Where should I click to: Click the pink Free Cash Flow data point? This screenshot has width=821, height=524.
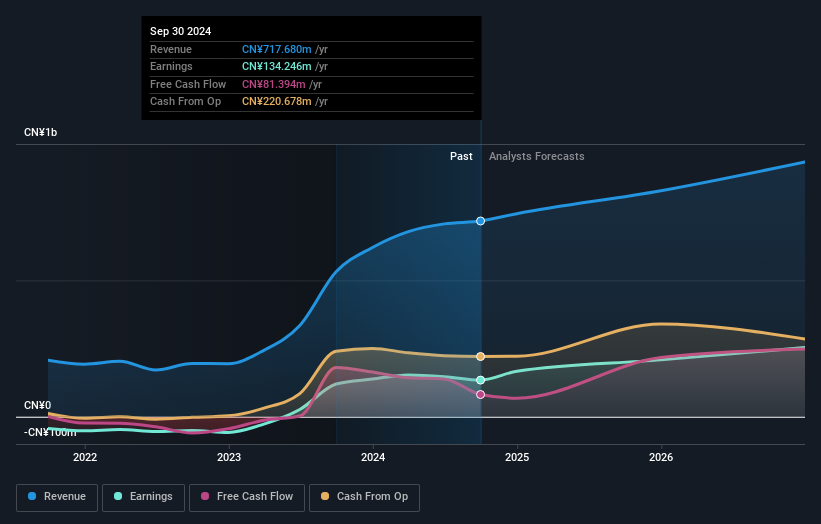pyautogui.click(x=481, y=394)
